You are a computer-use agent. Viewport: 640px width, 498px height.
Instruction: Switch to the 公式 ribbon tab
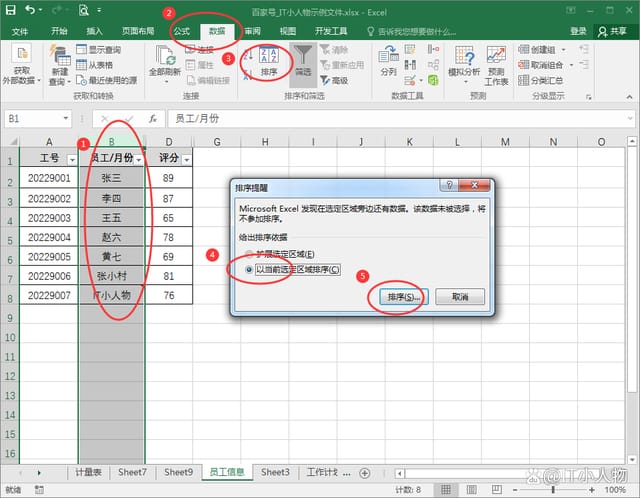tap(182, 31)
